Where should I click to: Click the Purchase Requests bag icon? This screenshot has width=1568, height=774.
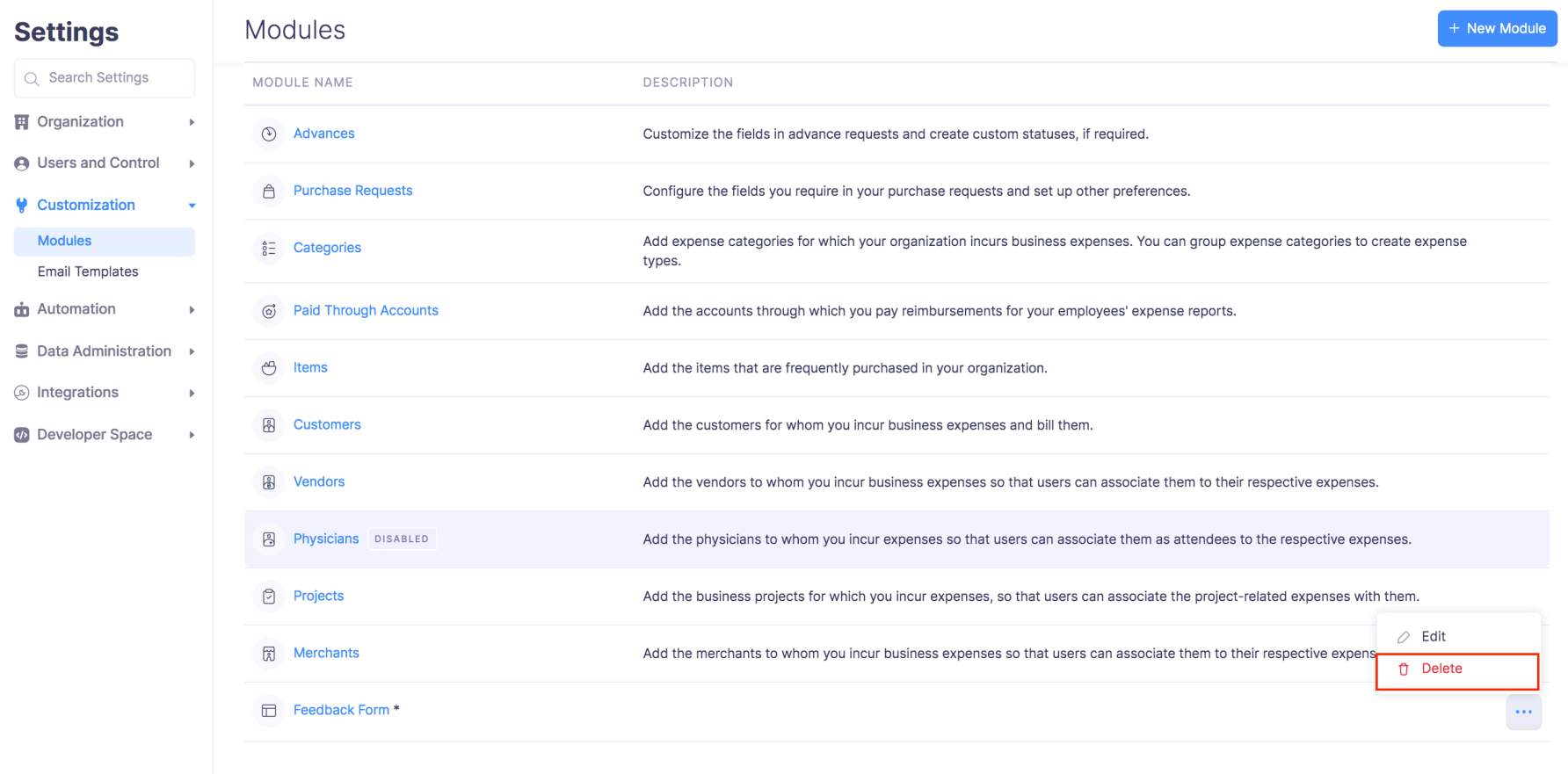[x=269, y=192]
